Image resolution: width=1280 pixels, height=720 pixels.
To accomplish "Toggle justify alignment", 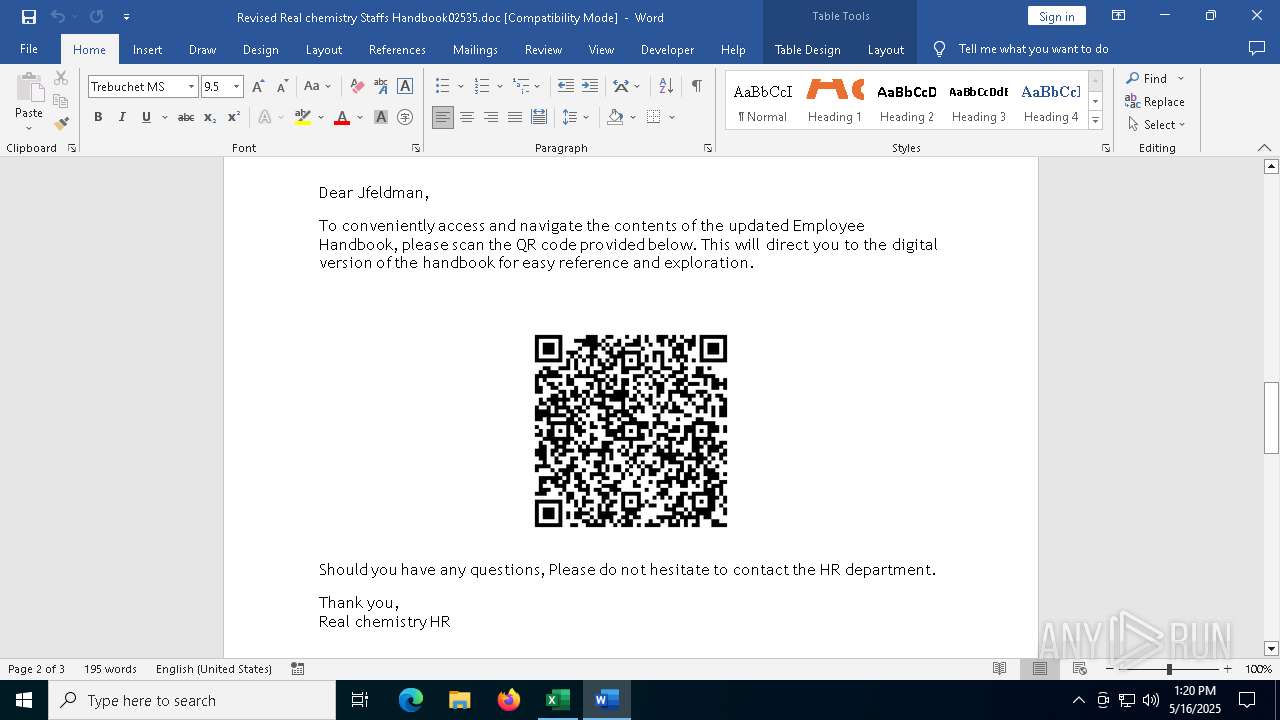I will coord(515,117).
